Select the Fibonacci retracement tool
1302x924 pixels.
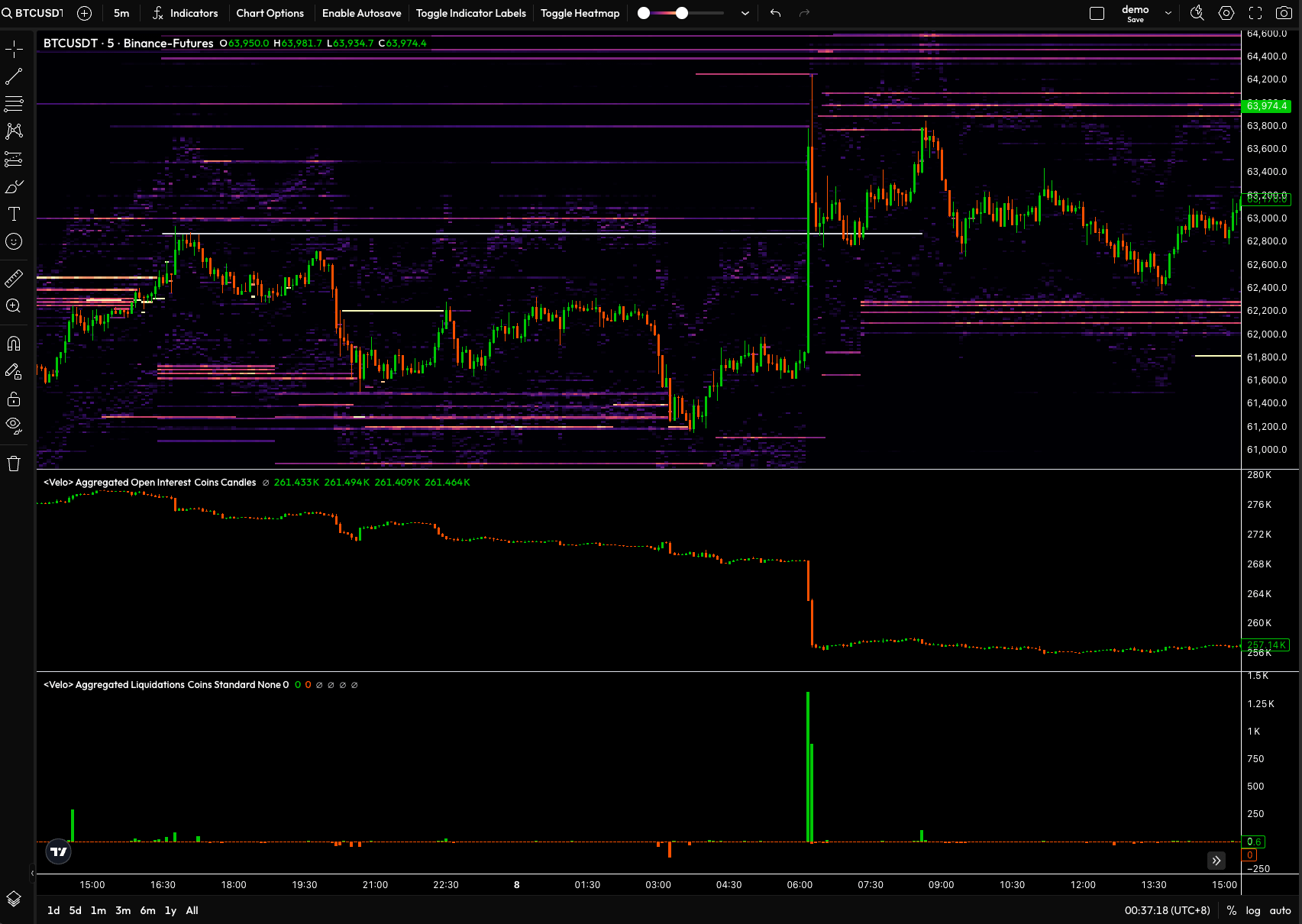14,104
